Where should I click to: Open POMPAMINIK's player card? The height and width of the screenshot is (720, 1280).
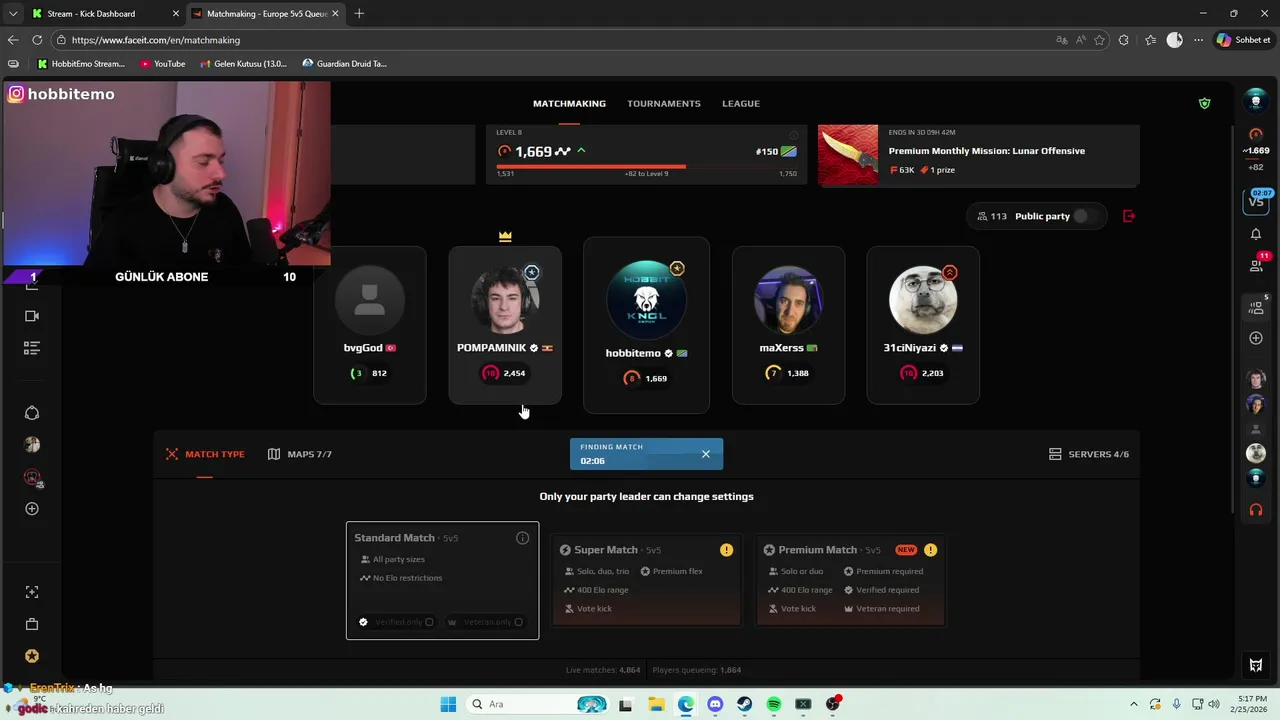[x=505, y=325]
